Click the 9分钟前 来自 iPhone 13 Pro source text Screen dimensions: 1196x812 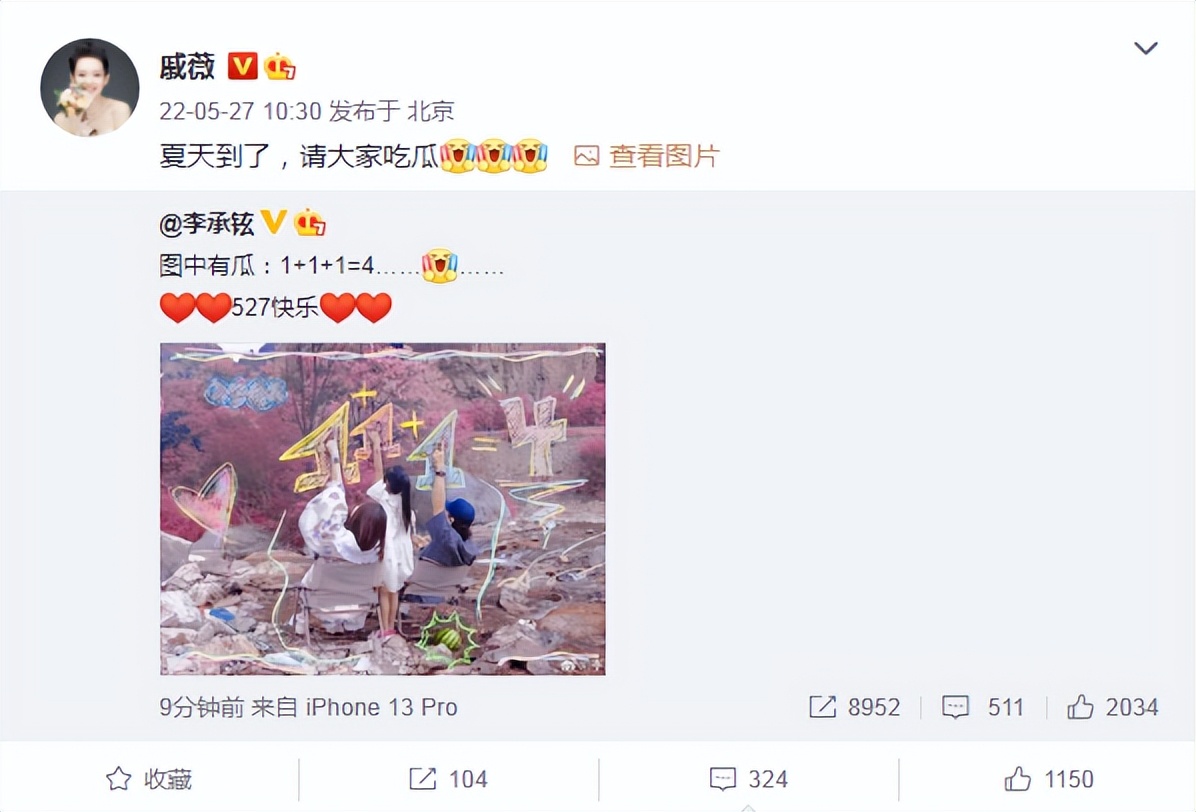coord(308,708)
